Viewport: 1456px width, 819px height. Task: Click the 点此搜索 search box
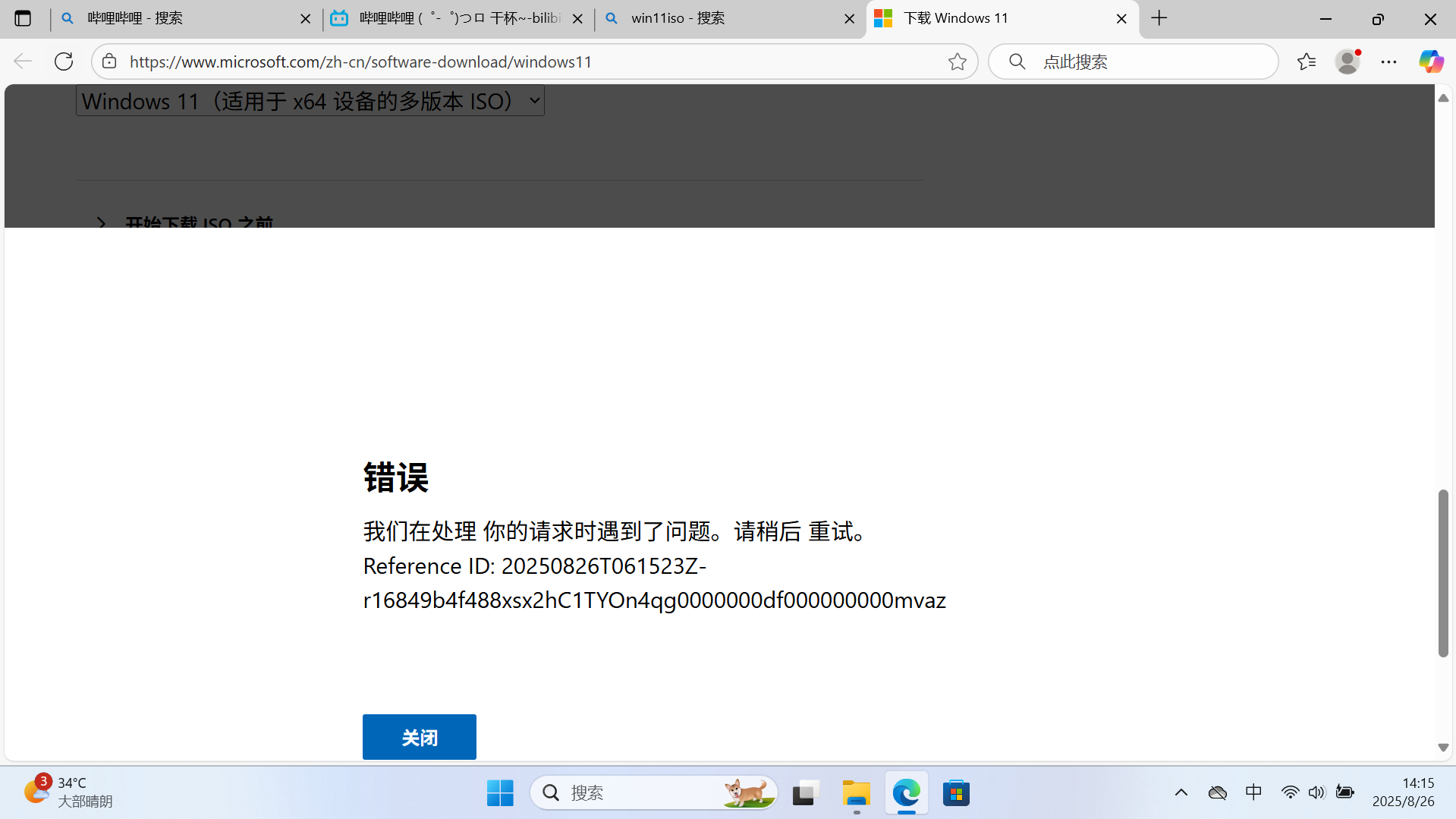(x=1134, y=61)
